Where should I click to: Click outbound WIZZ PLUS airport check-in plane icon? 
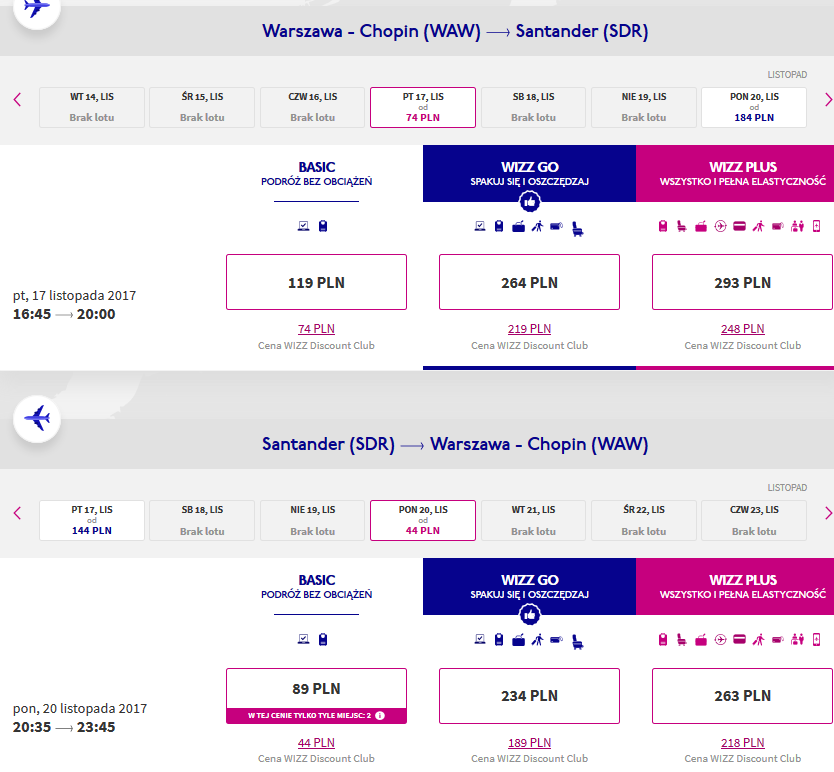tap(720, 226)
